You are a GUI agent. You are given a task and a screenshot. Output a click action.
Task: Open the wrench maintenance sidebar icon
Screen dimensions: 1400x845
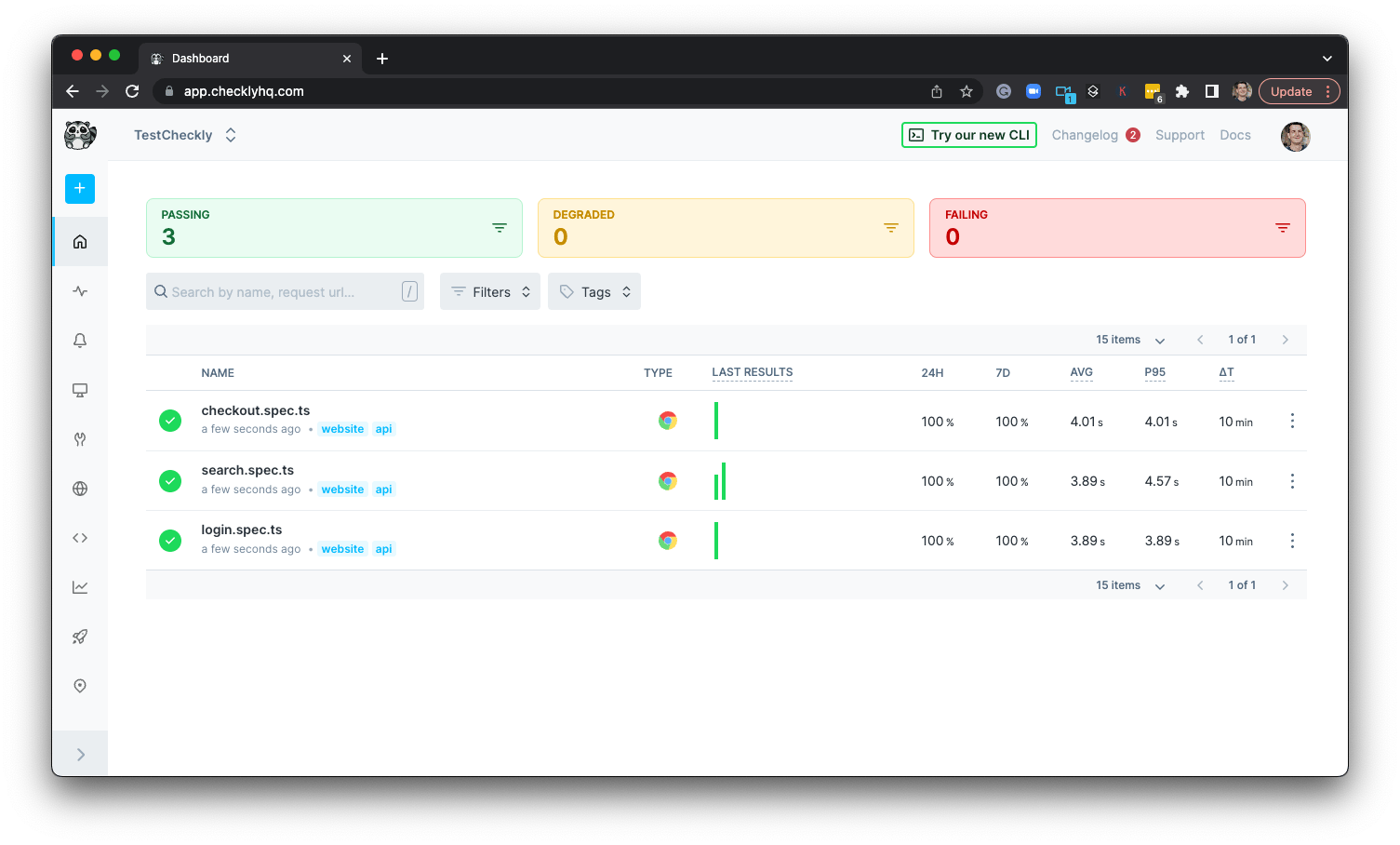[x=80, y=439]
